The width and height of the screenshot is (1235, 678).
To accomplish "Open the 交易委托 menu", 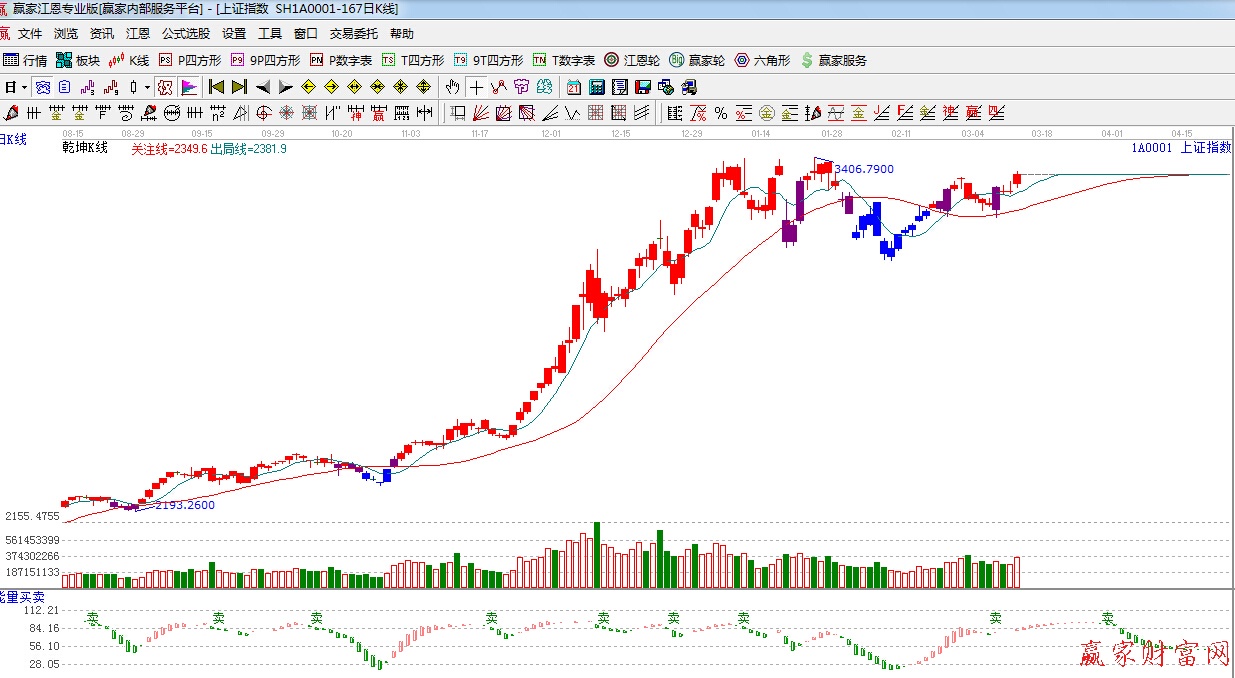I will tap(355, 34).
